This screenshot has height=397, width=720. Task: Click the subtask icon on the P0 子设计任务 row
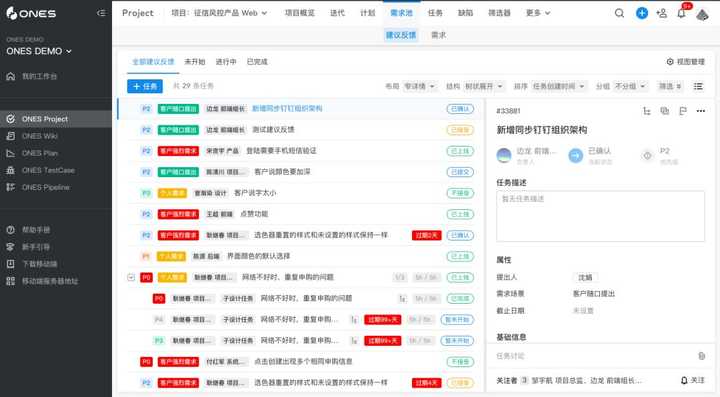[402, 299]
